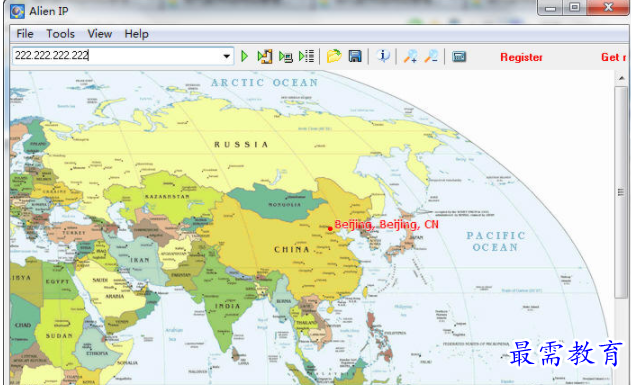Click the INDIA label on map
The height and width of the screenshot is (385, 631).
[x=227, y=306]
